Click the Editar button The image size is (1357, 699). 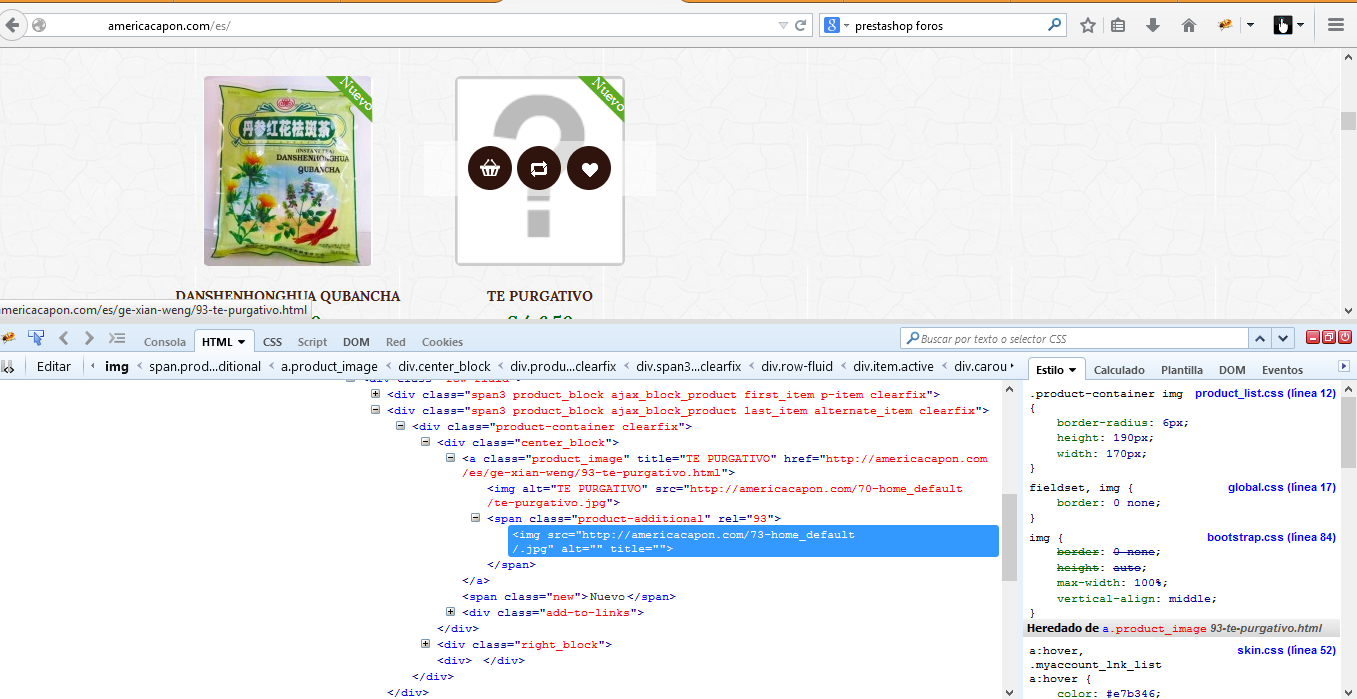pyautogui.click(x=54, y=366)
